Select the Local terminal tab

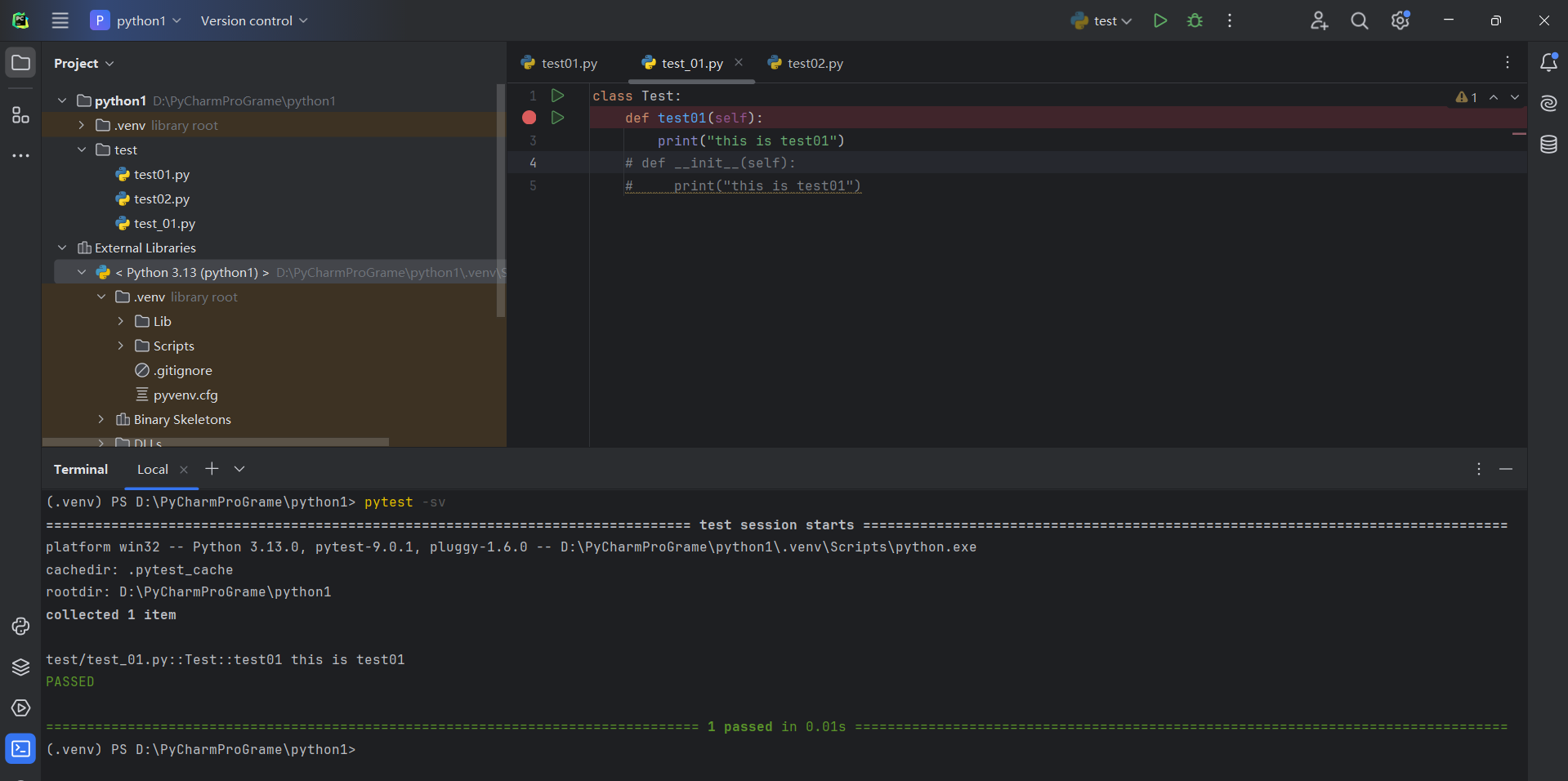(152, 469)
